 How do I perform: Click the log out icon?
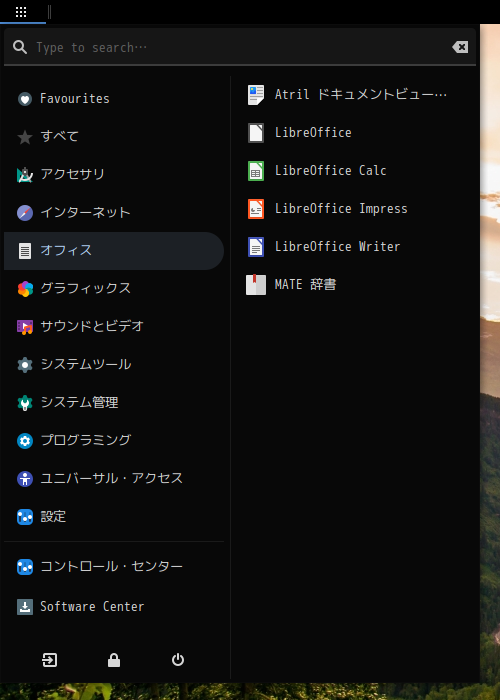tap(50, 660)
